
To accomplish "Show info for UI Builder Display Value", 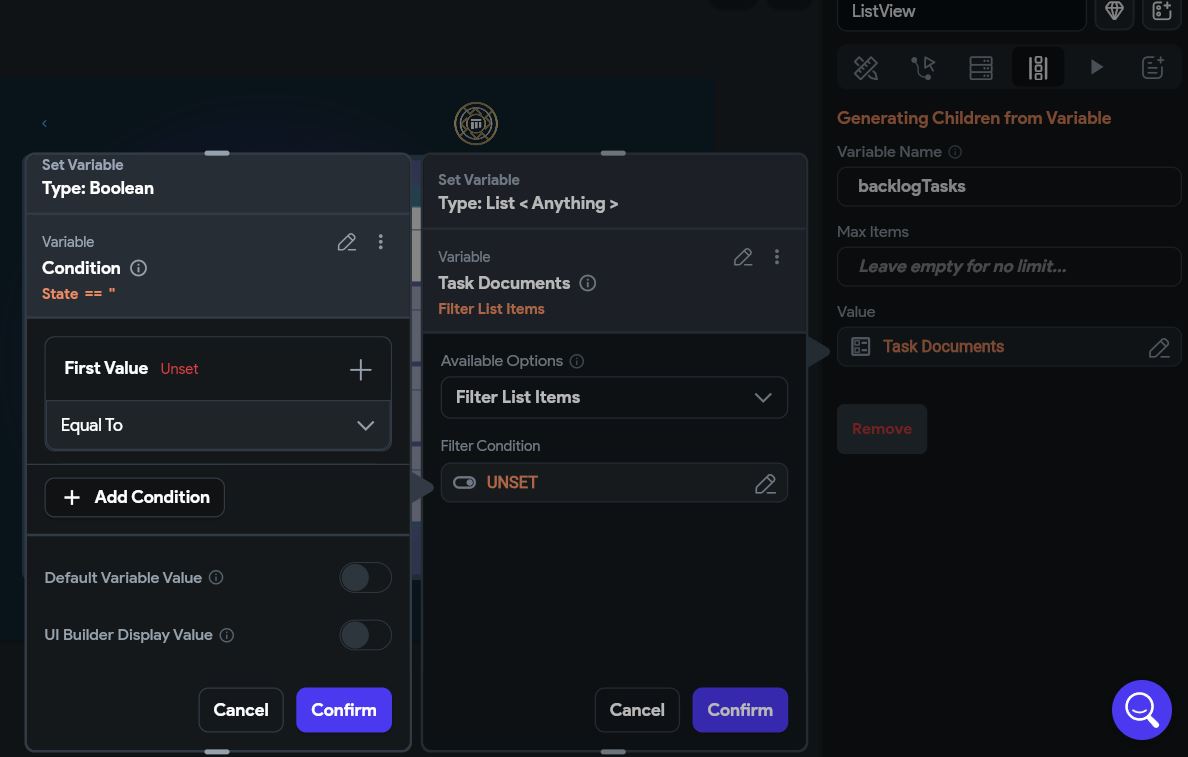I will (x=227, y=635).
